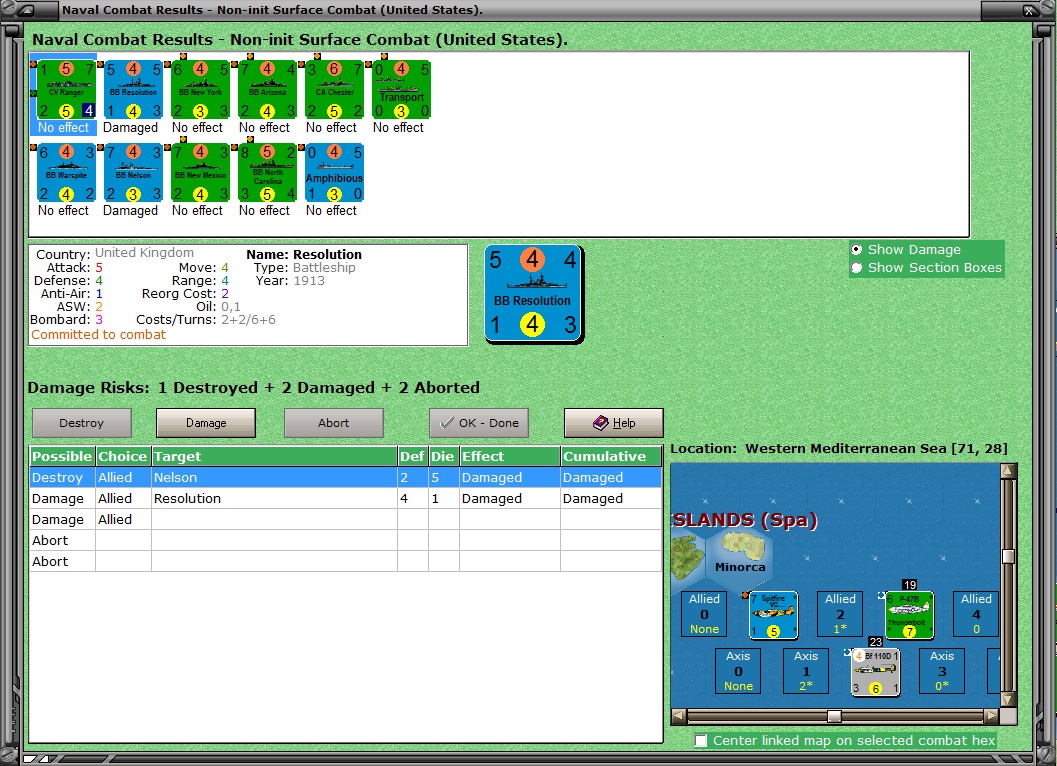Click the Axis 3 section box
The height and width of the screenshot is (766, 1057).
tap(942, 671)
